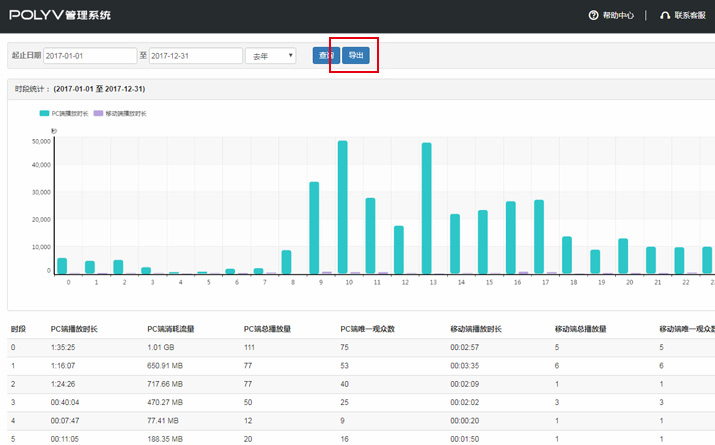The width and height of the screenshot is (715, 445).
Task: Click the chart bar at hour 9
Action: (x=314, y=228)
